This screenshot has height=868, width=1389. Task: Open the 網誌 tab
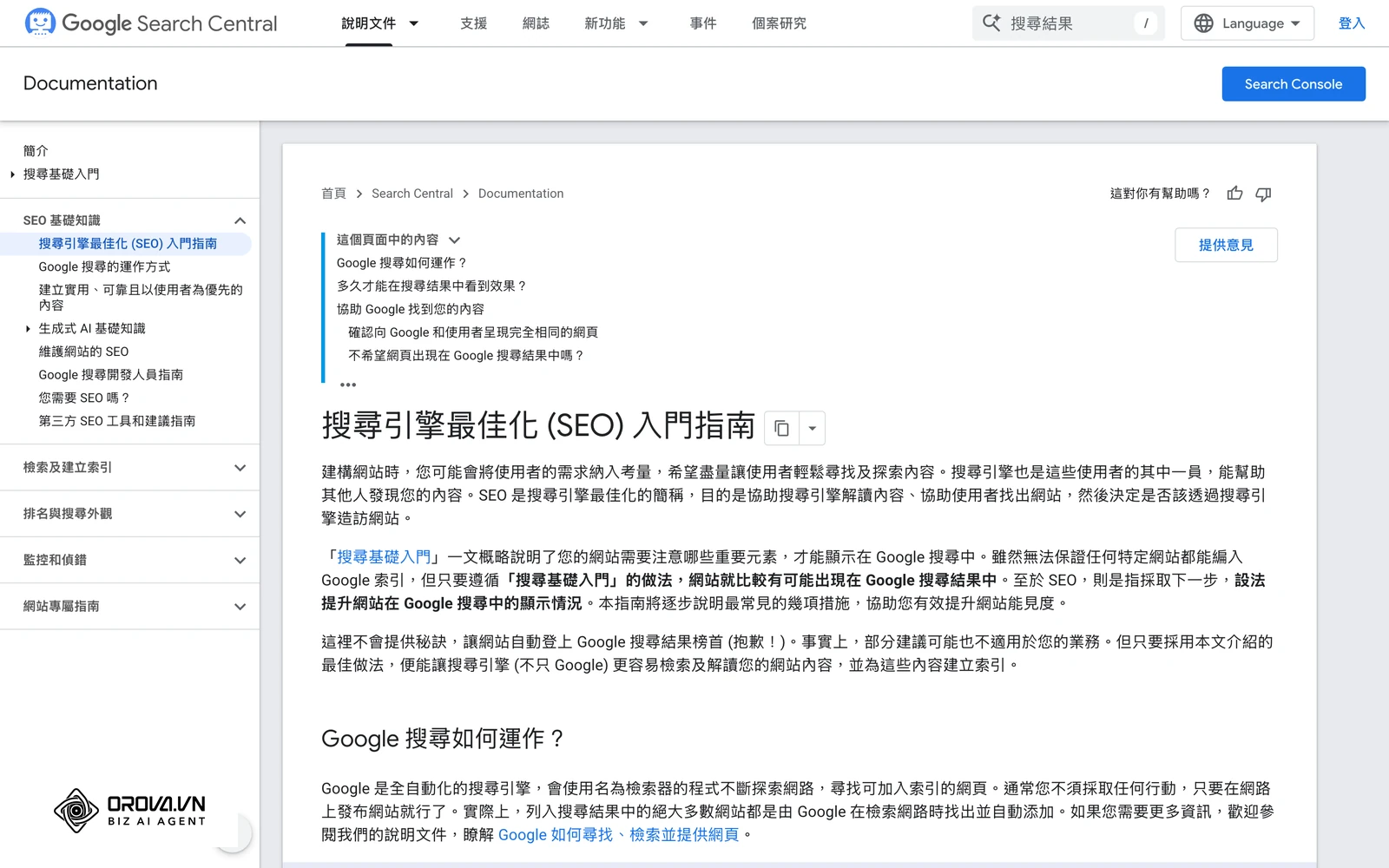pyautogui.click(x=536, y=23)
